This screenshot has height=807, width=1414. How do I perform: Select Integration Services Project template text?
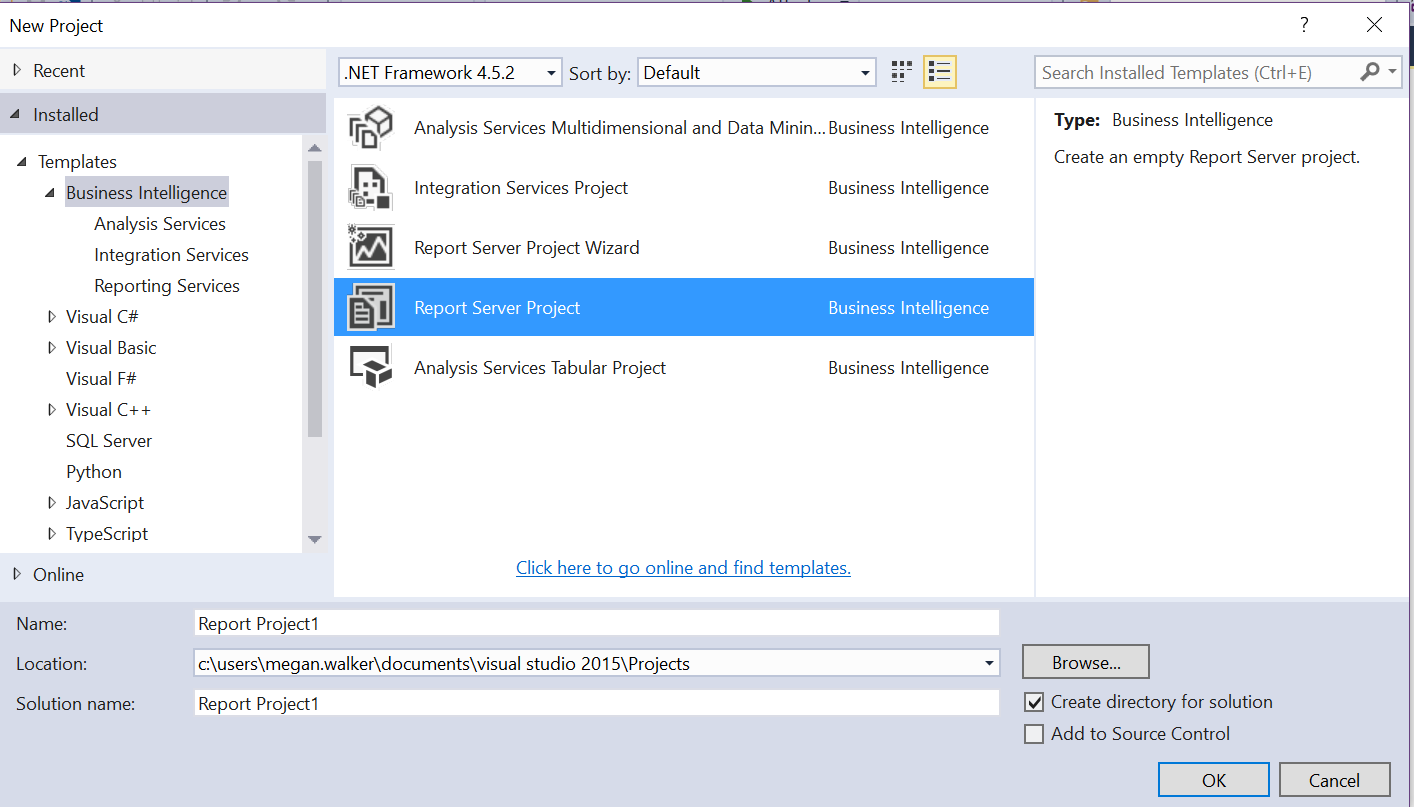click(x=521, y=188)
